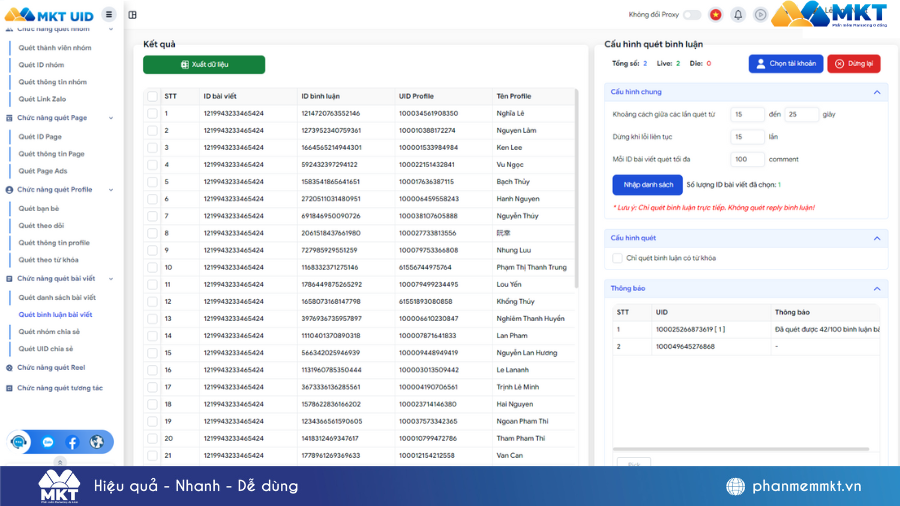Open Quét thành viên nhóm
Viewport: 900px width, 506px height.
coord(55,48)
